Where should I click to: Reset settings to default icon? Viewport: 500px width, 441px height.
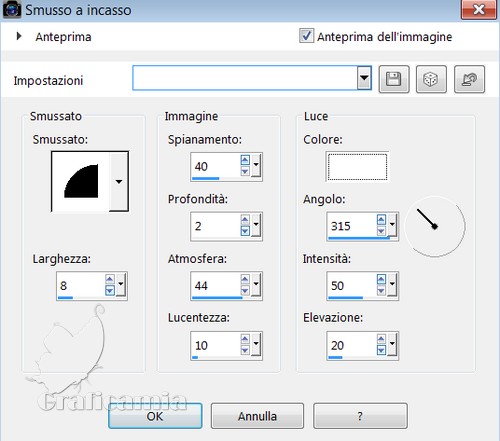[x=469, y=79]
